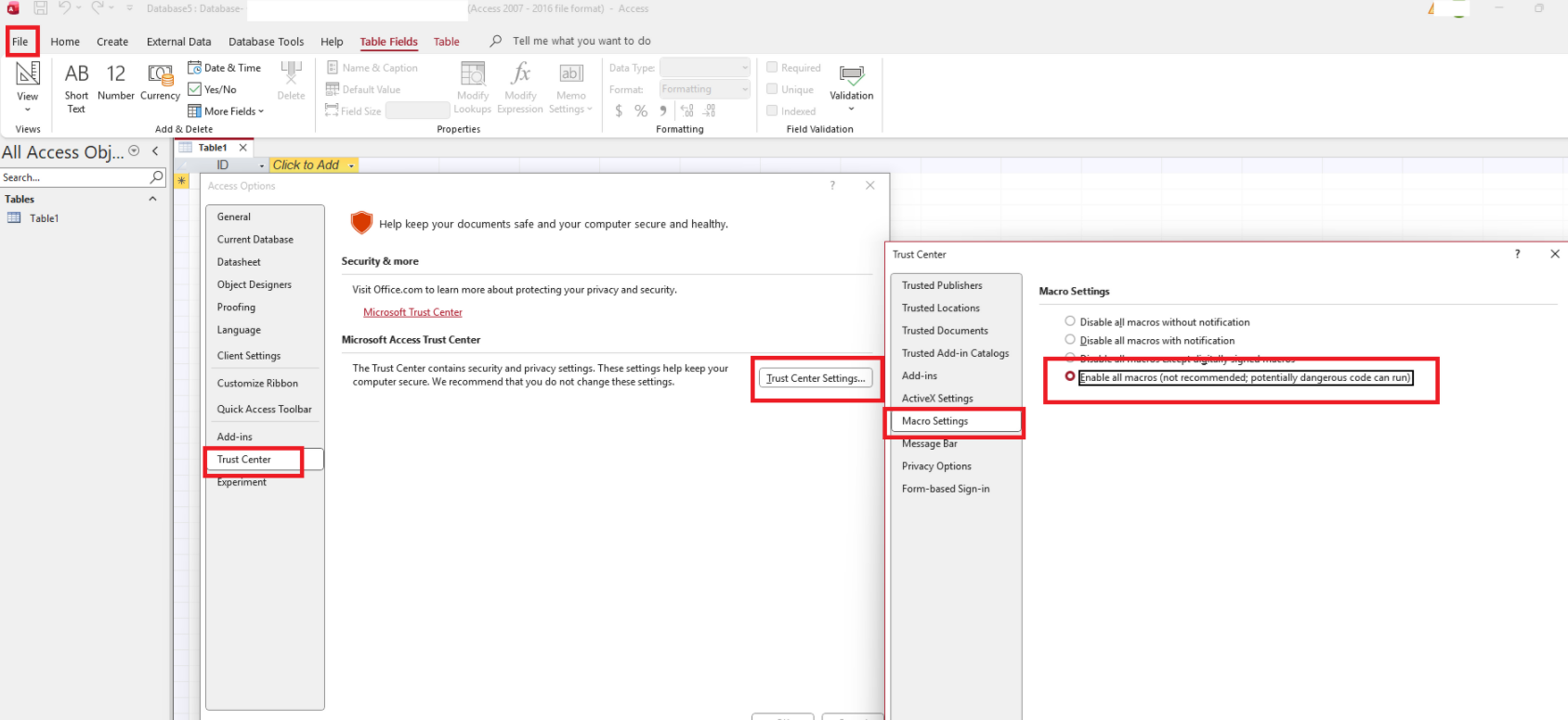The height and width of the screenshot is (720, 1568).
Task: Click the search magnifier in navigation pane
Action: click(x=157, y=177)
